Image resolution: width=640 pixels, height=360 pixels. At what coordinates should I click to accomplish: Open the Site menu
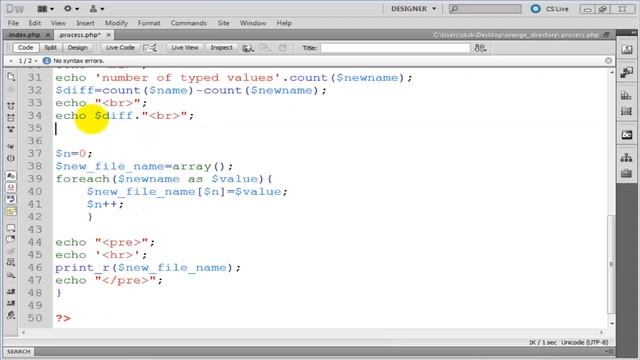[x=223, y=23]
